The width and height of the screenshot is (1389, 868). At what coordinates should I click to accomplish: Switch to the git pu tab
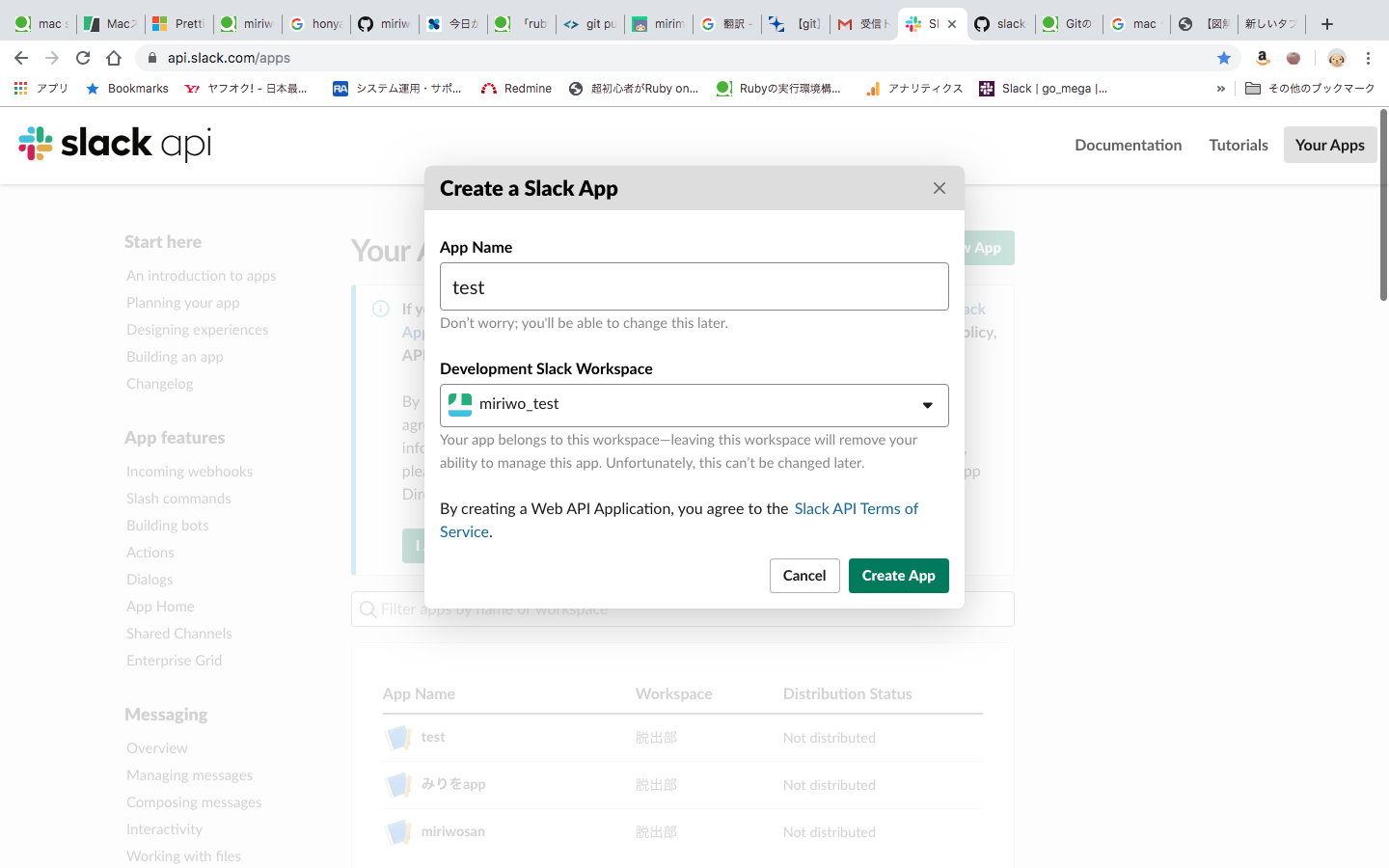[x=589, y=24]
